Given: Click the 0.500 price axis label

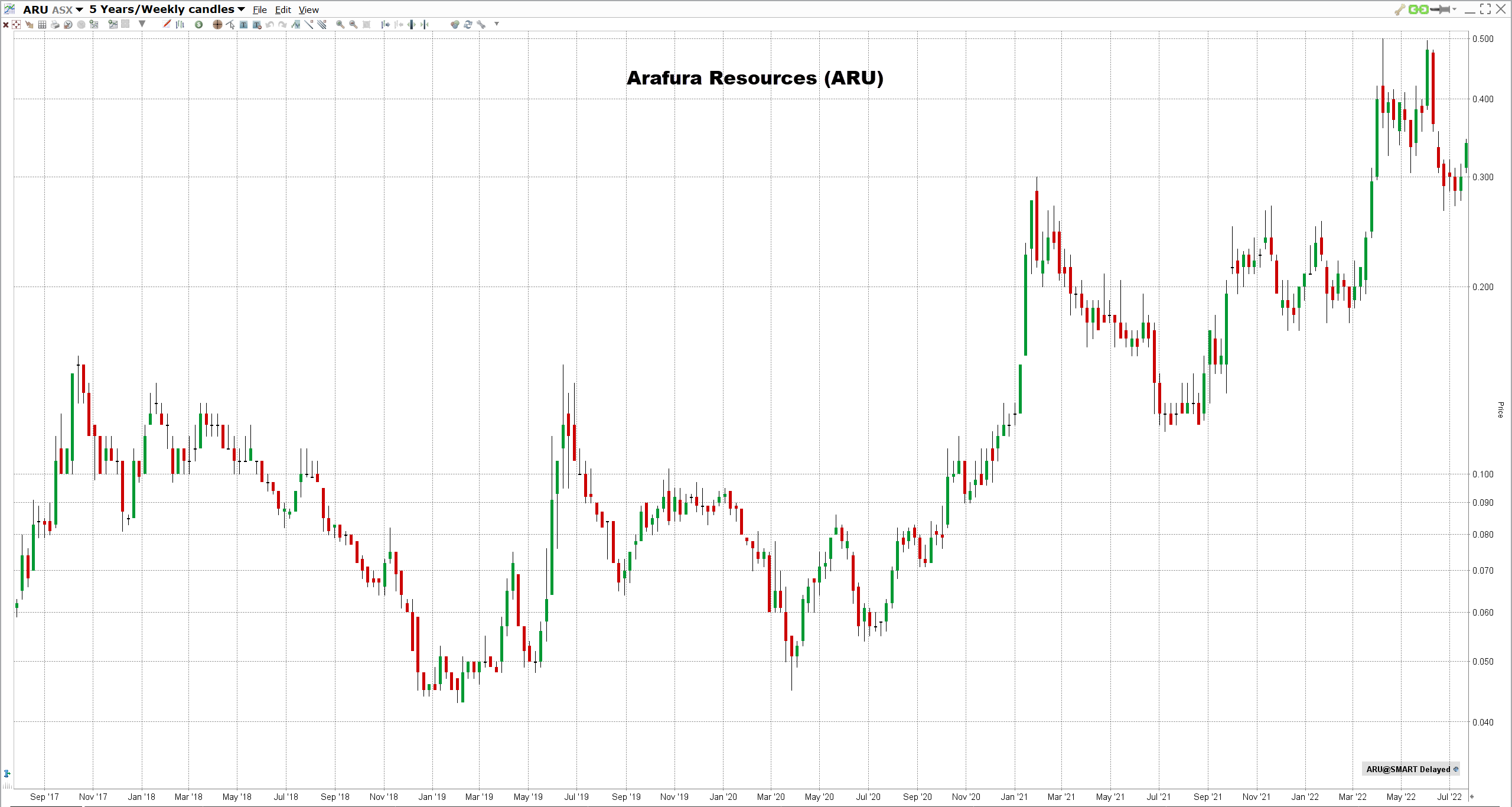Looking at the screenshot, I should [x=1483, y=39].
